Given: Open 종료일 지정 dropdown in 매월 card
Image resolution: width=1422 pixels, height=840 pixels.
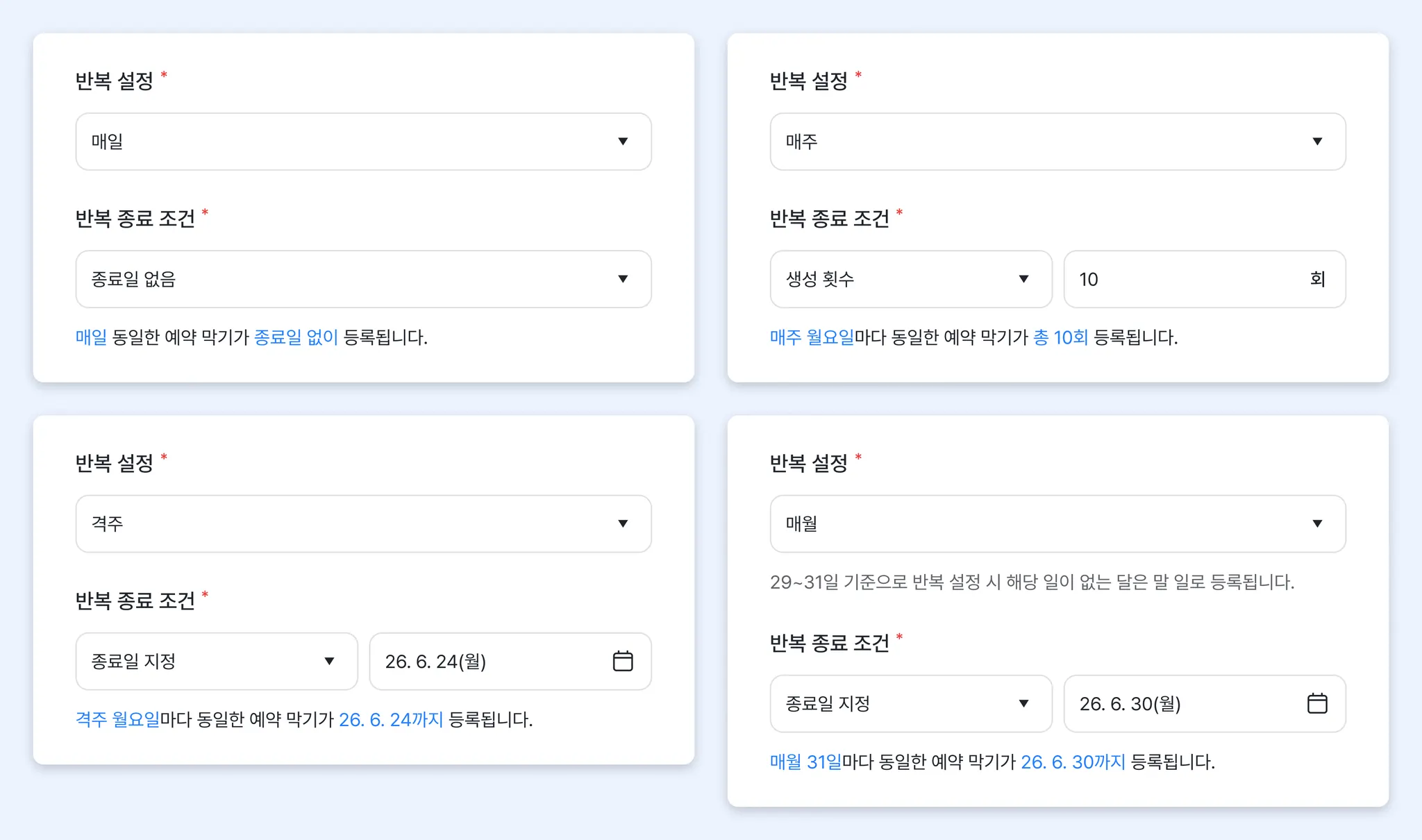Looking at the screenshot, I should click(910, 703).
